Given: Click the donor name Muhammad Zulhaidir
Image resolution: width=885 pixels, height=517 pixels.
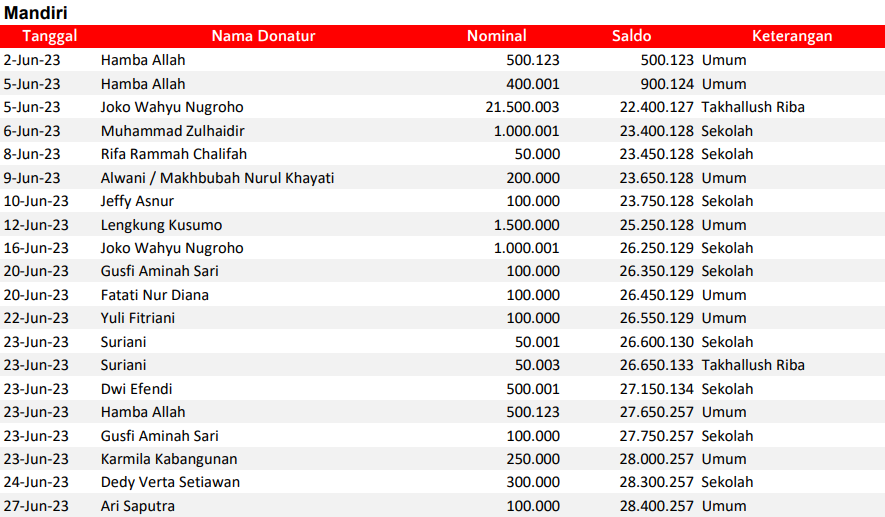Looking at the screenshot, I should (x=173, y=131).
